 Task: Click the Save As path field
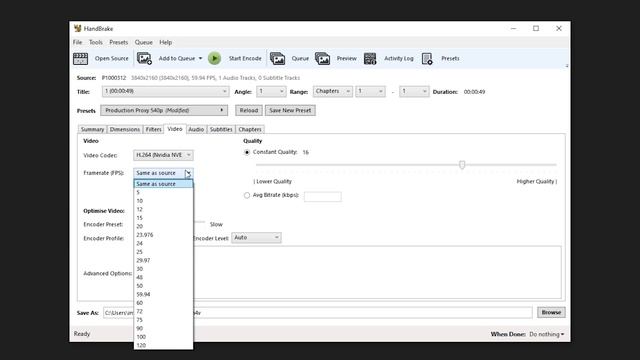pos(318,313)
